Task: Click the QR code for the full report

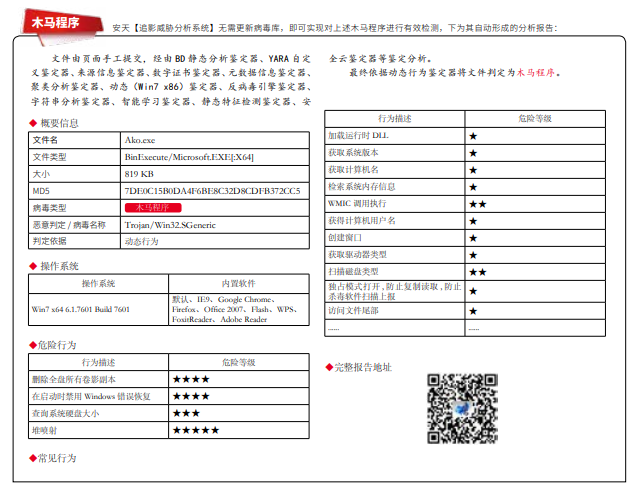Action: tap(462, 408)
